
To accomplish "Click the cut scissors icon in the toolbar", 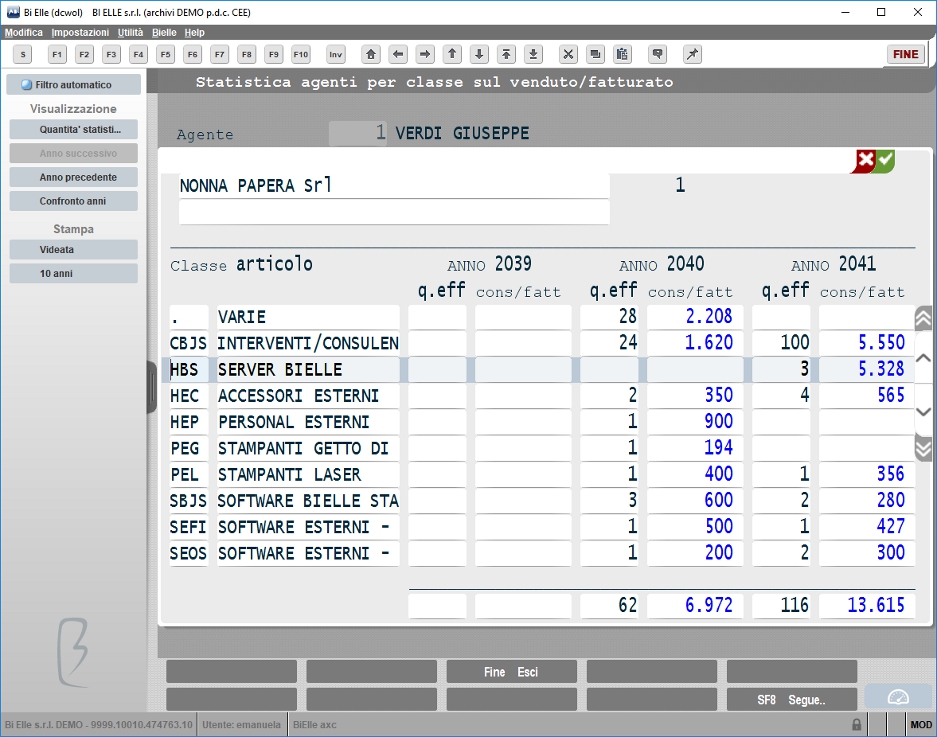I will 568,54.
